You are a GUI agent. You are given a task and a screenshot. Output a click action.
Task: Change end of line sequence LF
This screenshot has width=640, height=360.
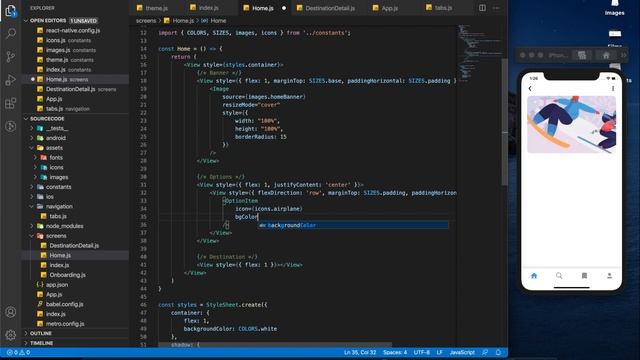440,352
